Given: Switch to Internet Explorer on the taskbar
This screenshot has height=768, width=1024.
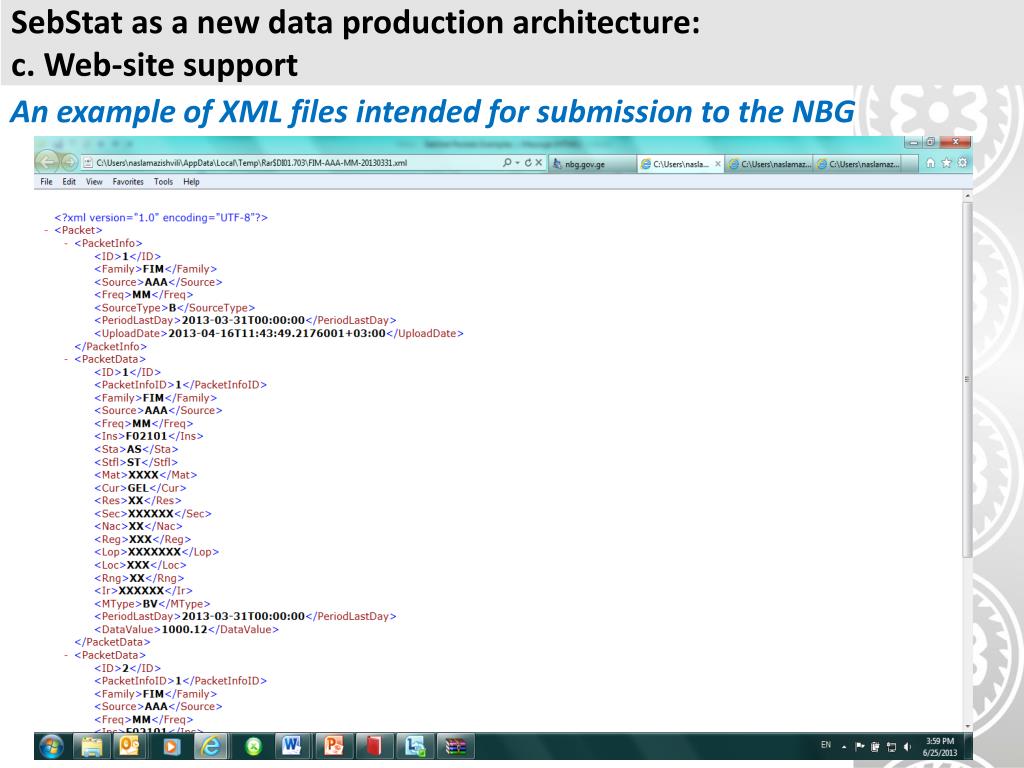Looking at the screenshot, I should [211, 746].
